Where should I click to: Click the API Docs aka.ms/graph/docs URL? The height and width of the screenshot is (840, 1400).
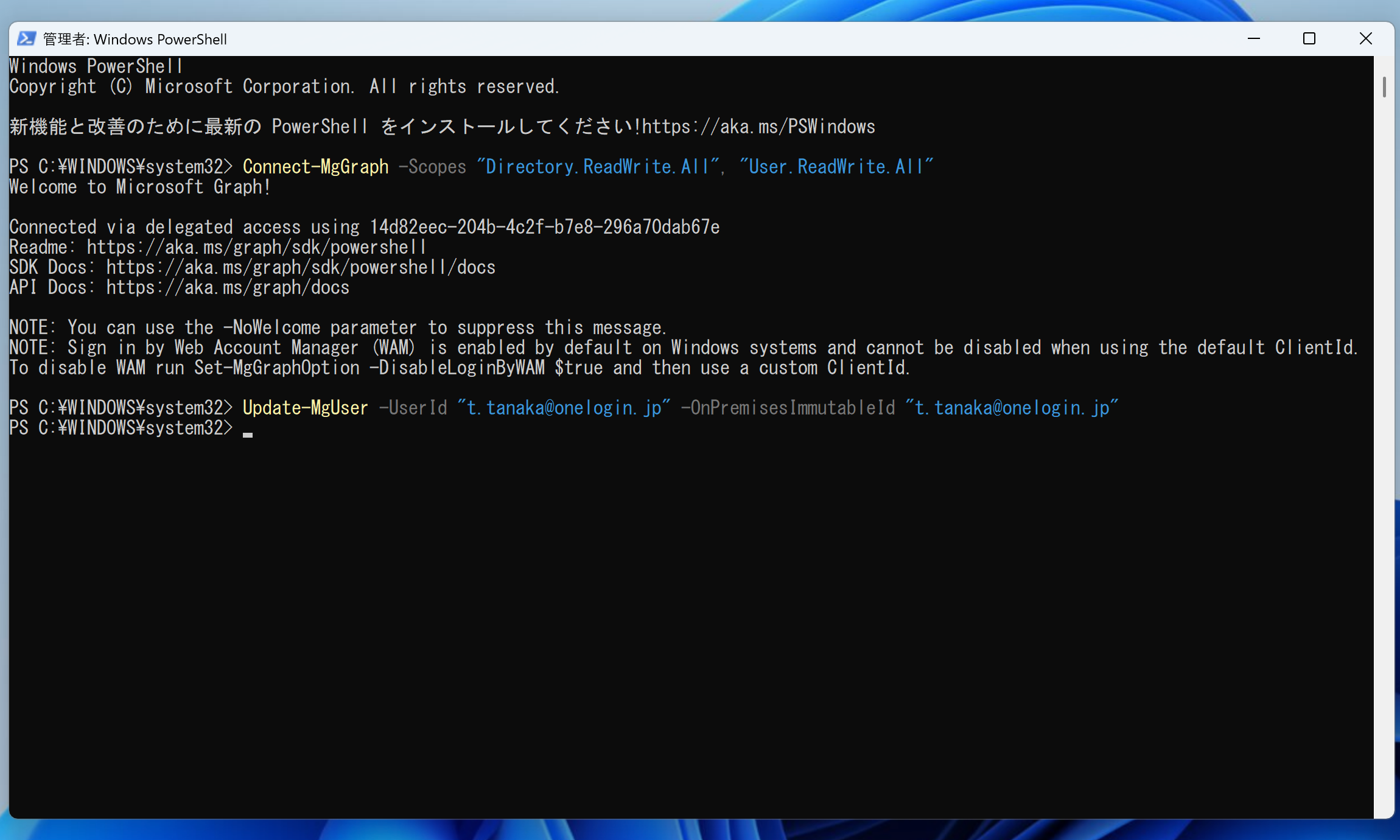pos(228,287)
